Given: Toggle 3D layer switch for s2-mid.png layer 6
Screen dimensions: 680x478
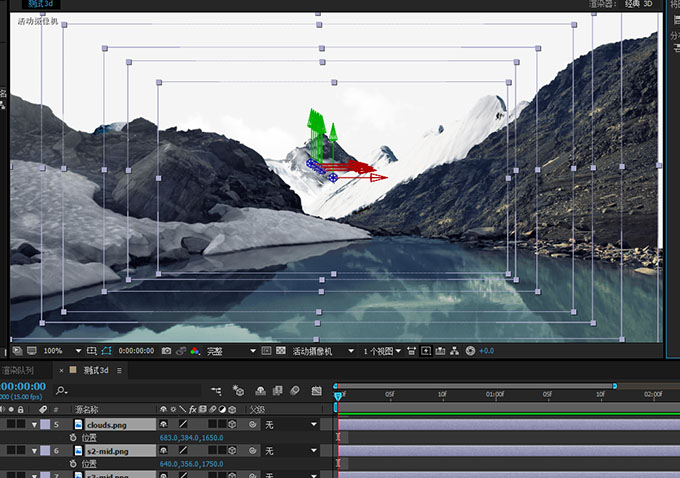Looking at the screenshot, I should (x=232, y=451).
